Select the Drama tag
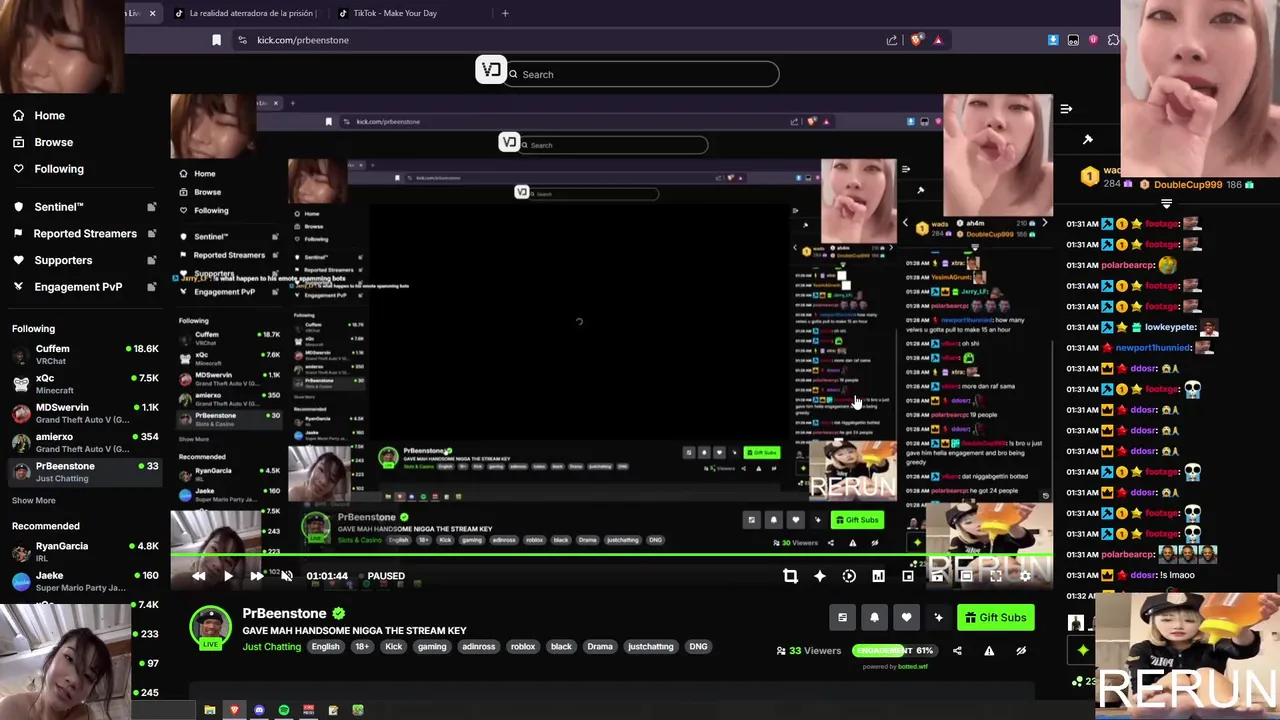The width and height of the screenshot is (1280, 720). tap(600, 647)
